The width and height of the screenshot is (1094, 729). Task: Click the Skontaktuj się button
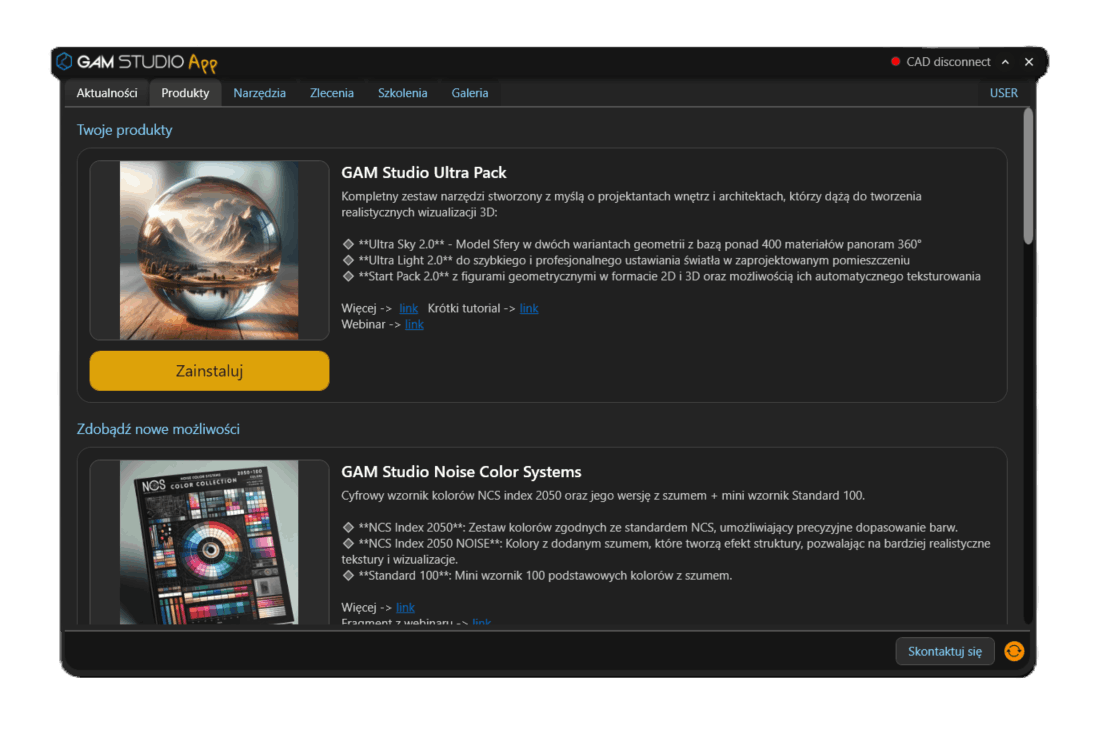click(944, 651)
